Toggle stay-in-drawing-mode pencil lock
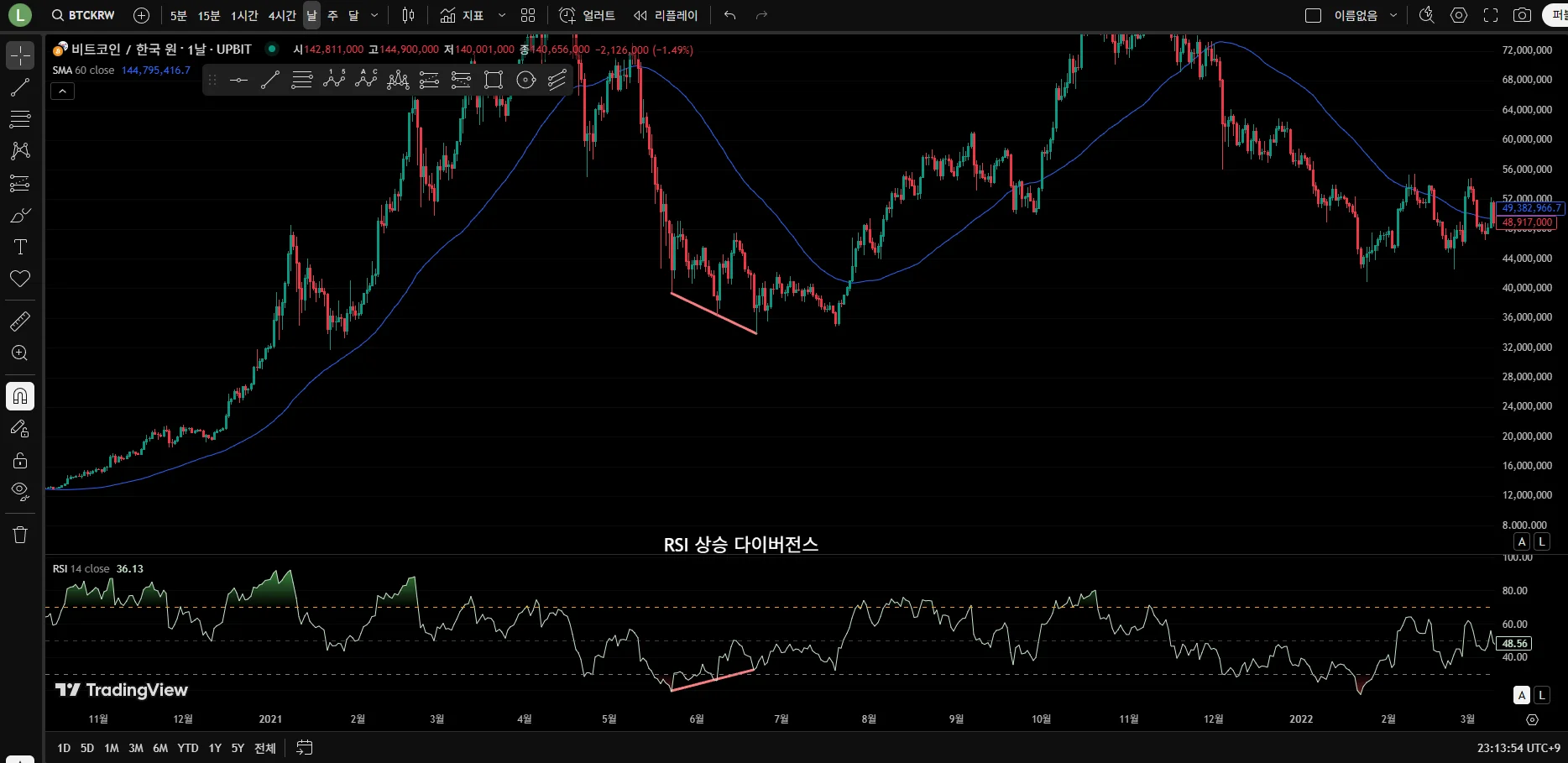 20,428
